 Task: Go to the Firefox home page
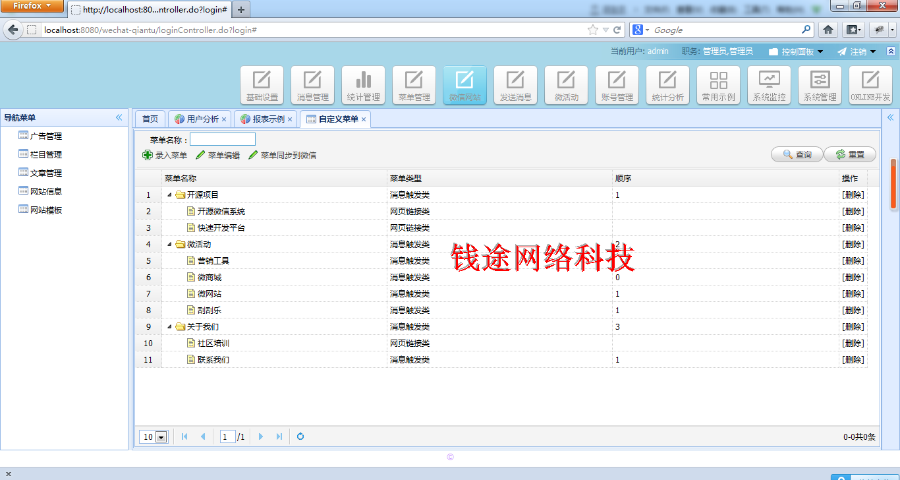(x=828, y=30)
